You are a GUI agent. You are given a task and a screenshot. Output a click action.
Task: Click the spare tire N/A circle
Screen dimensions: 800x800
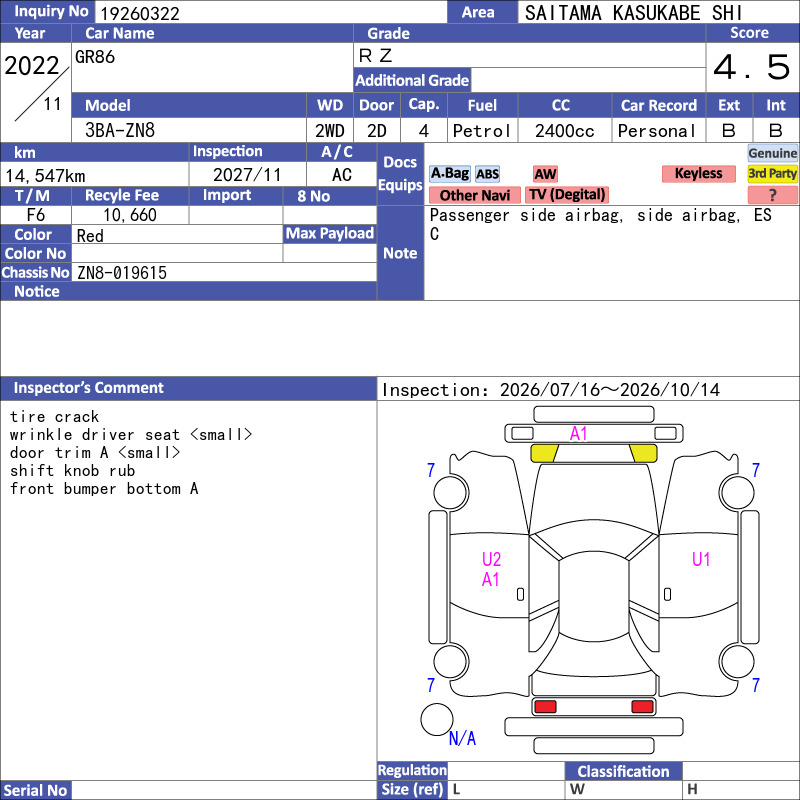click(437, 719)
